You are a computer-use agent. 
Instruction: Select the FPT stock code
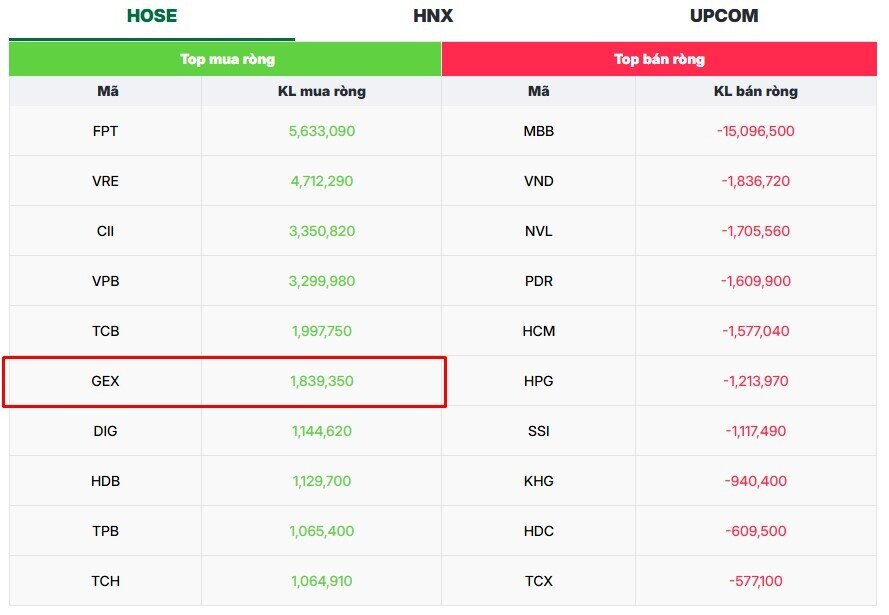click(x=105, y=131)
